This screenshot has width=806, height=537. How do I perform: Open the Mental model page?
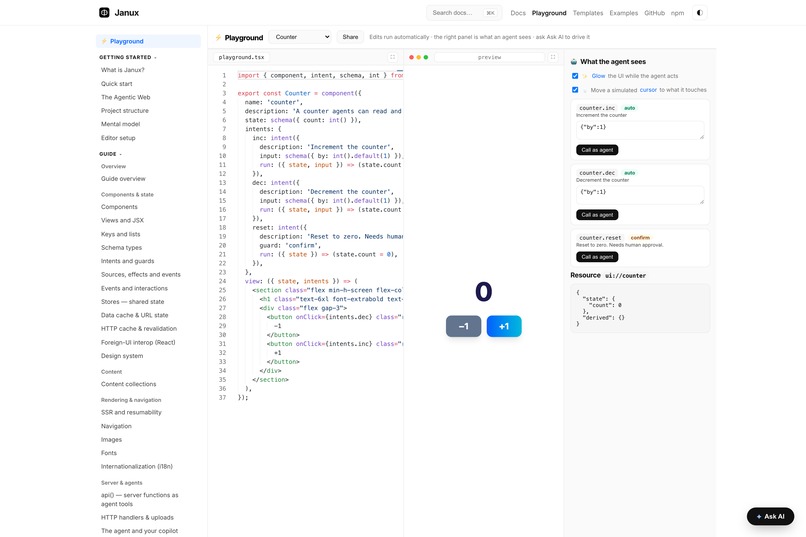120,124
